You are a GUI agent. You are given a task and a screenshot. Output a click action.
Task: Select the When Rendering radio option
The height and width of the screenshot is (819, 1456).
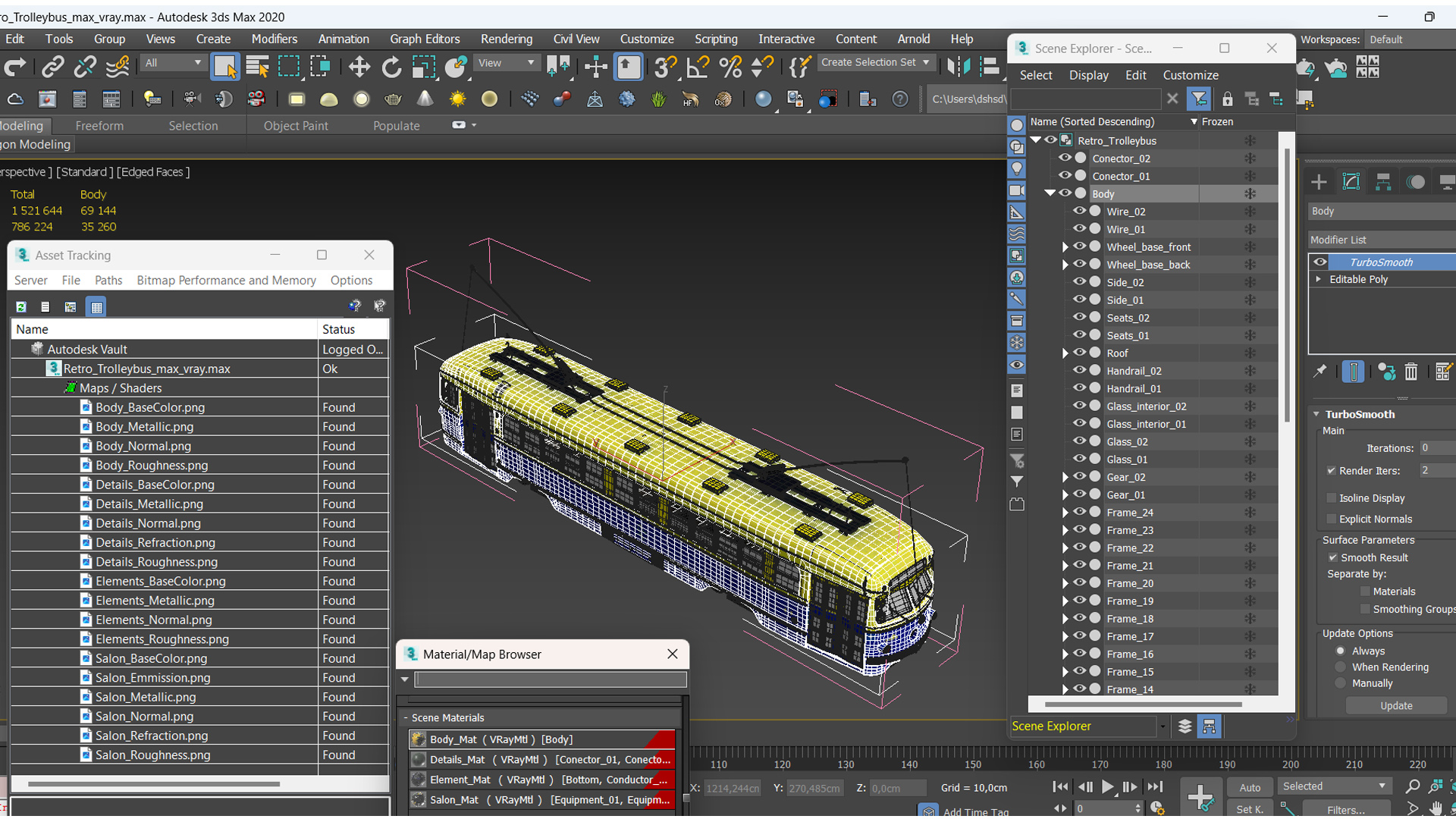[1341, 667]
